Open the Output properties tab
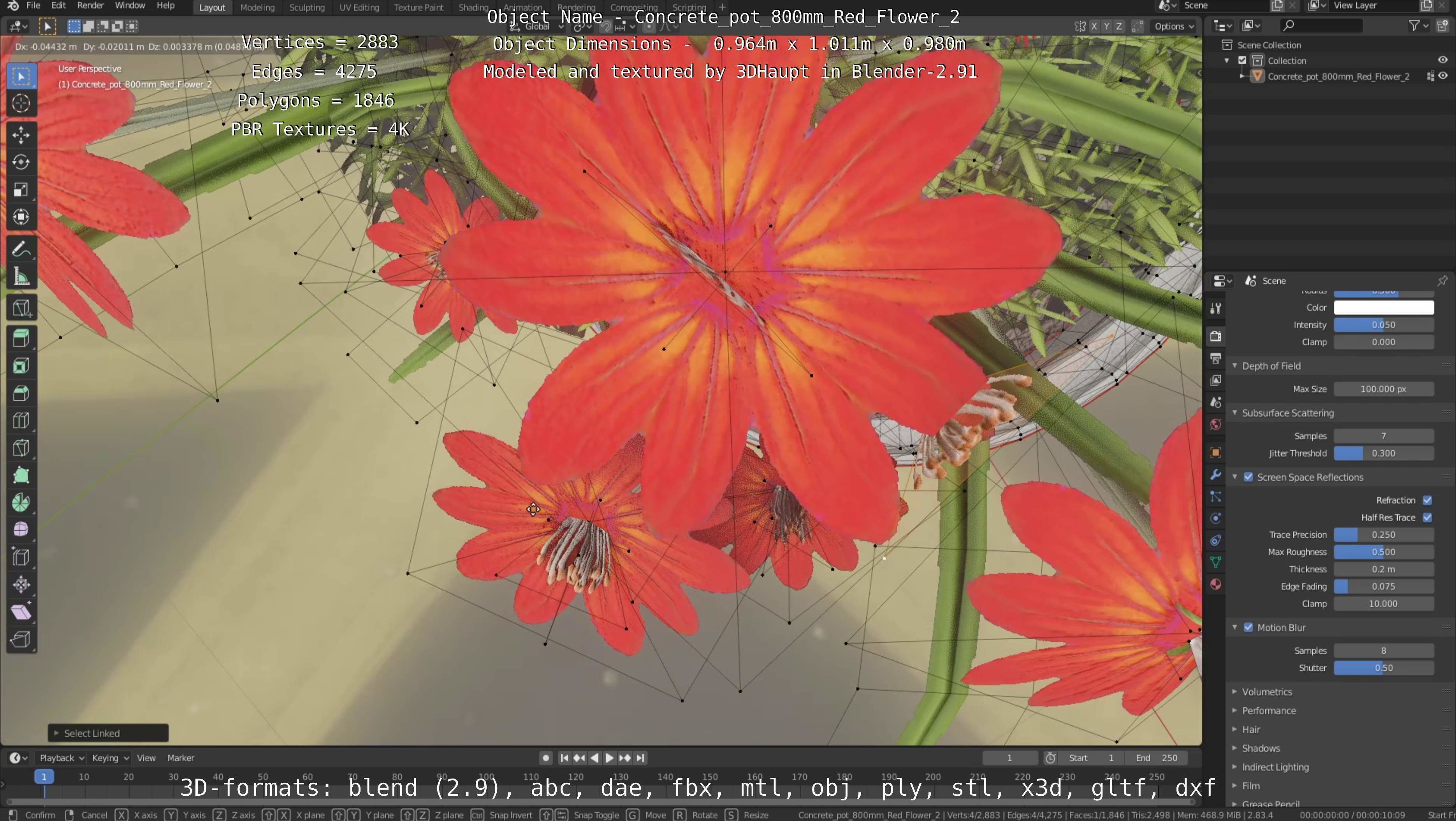 pos(1216,358)
